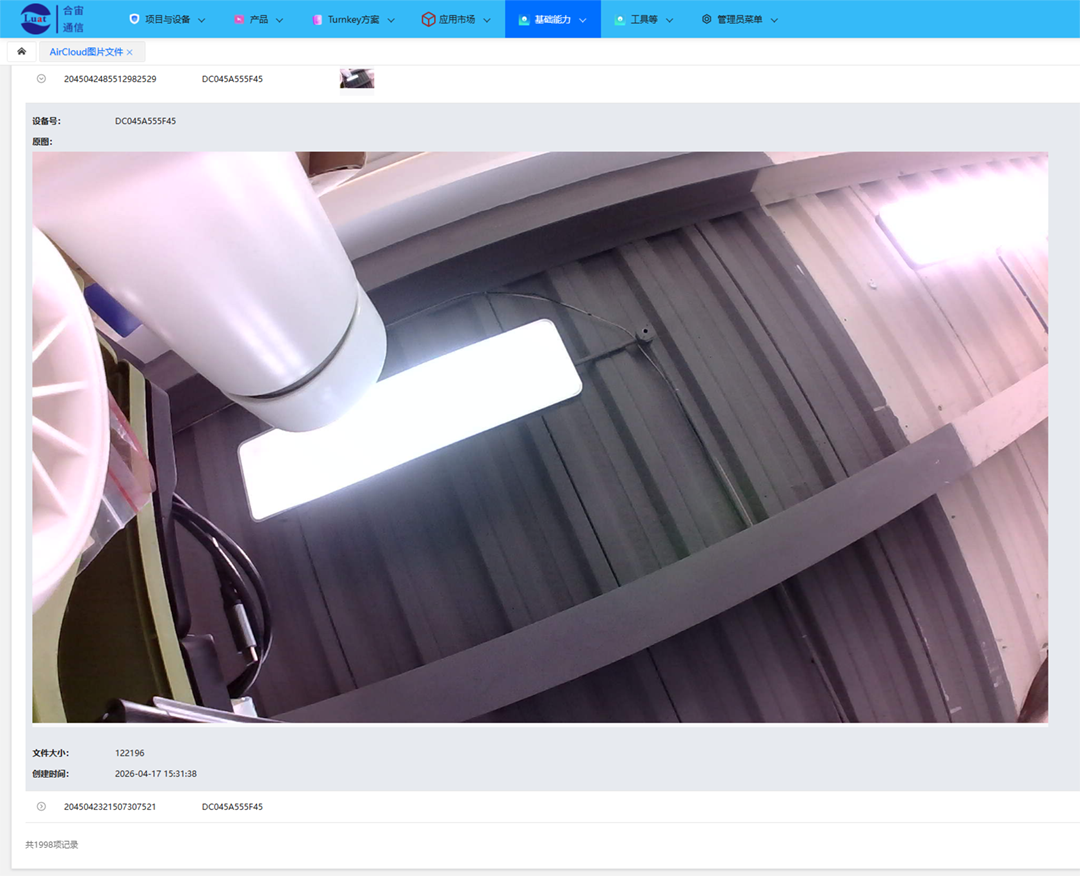1080x876 pixels.
Task: Go to the home tab icon
Action: (x=22, y=52)
